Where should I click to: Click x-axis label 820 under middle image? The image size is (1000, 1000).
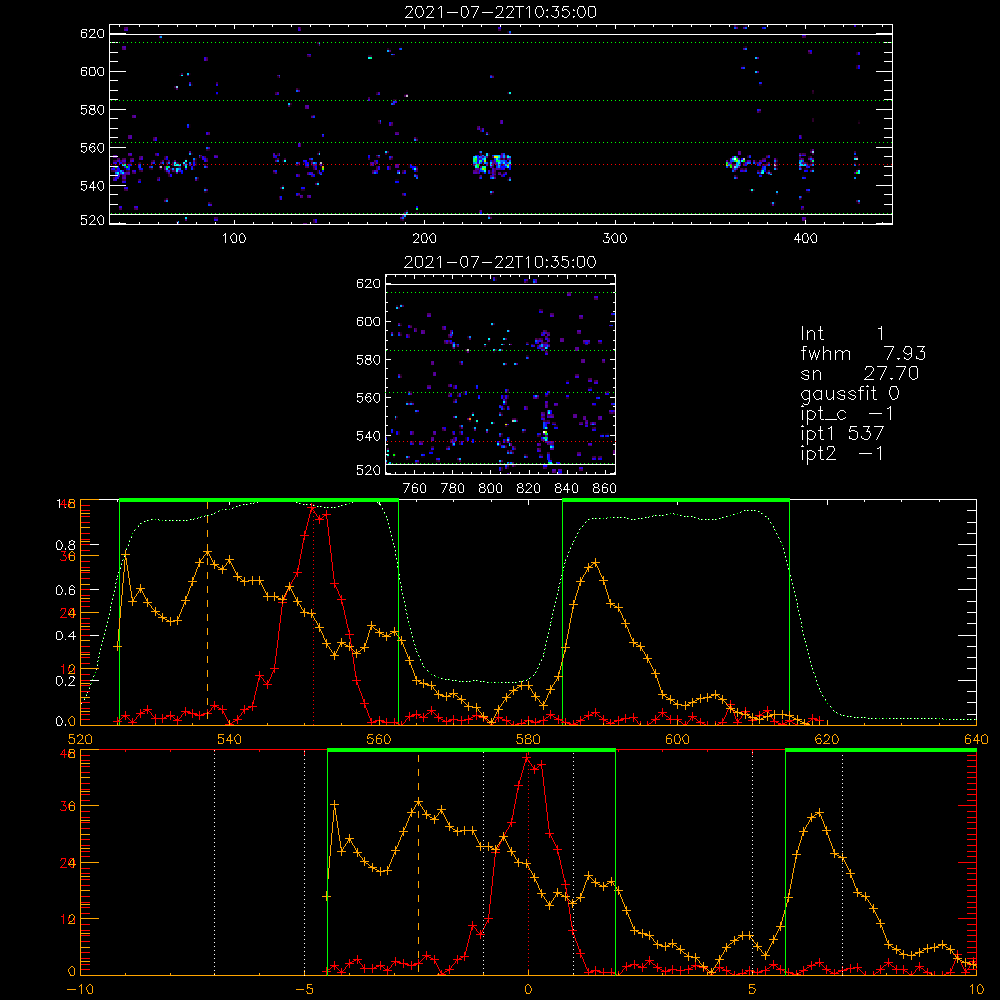pyautogui.click(x=529, y=489)
